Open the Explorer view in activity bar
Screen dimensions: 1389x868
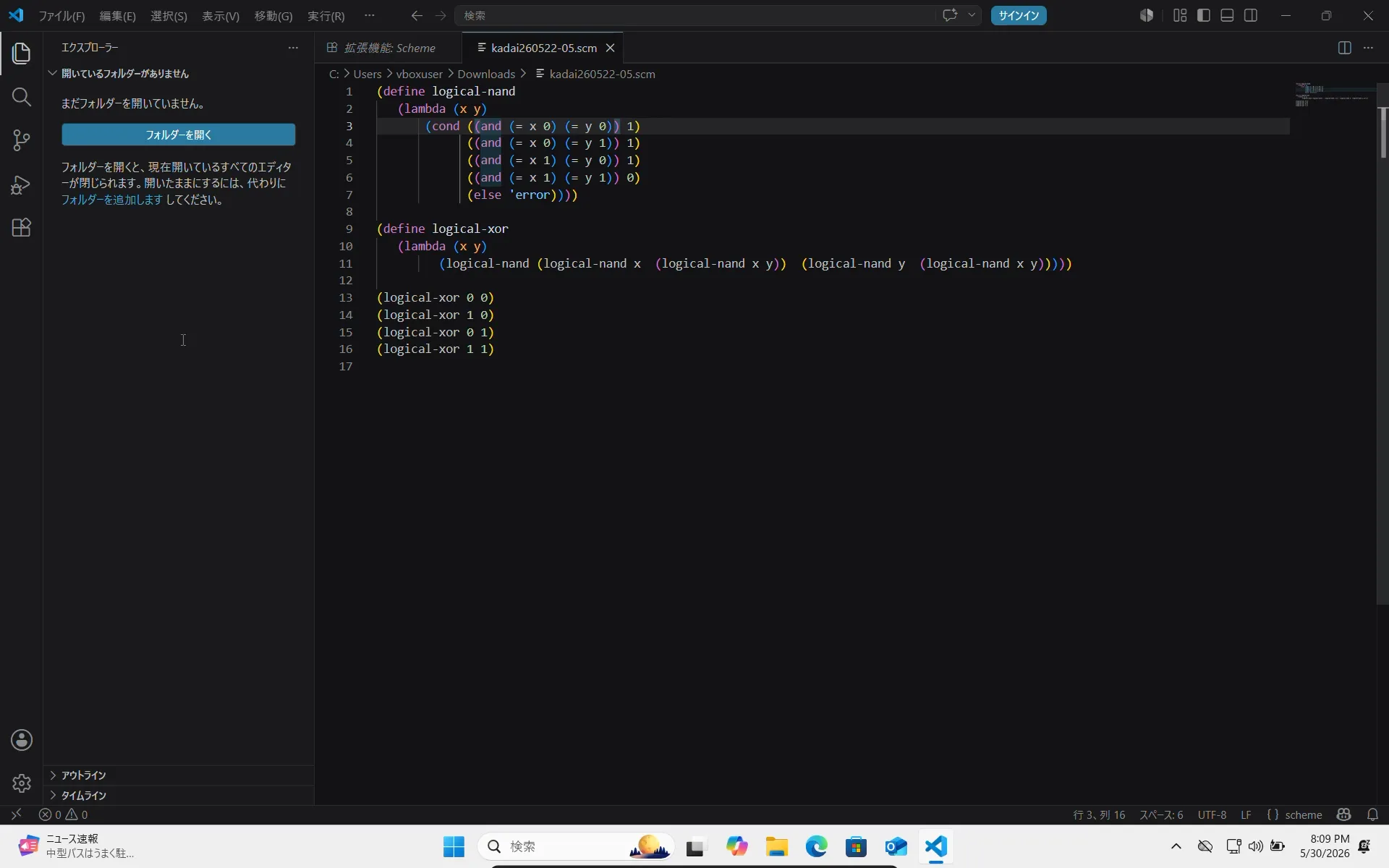[x=22, y=53]
